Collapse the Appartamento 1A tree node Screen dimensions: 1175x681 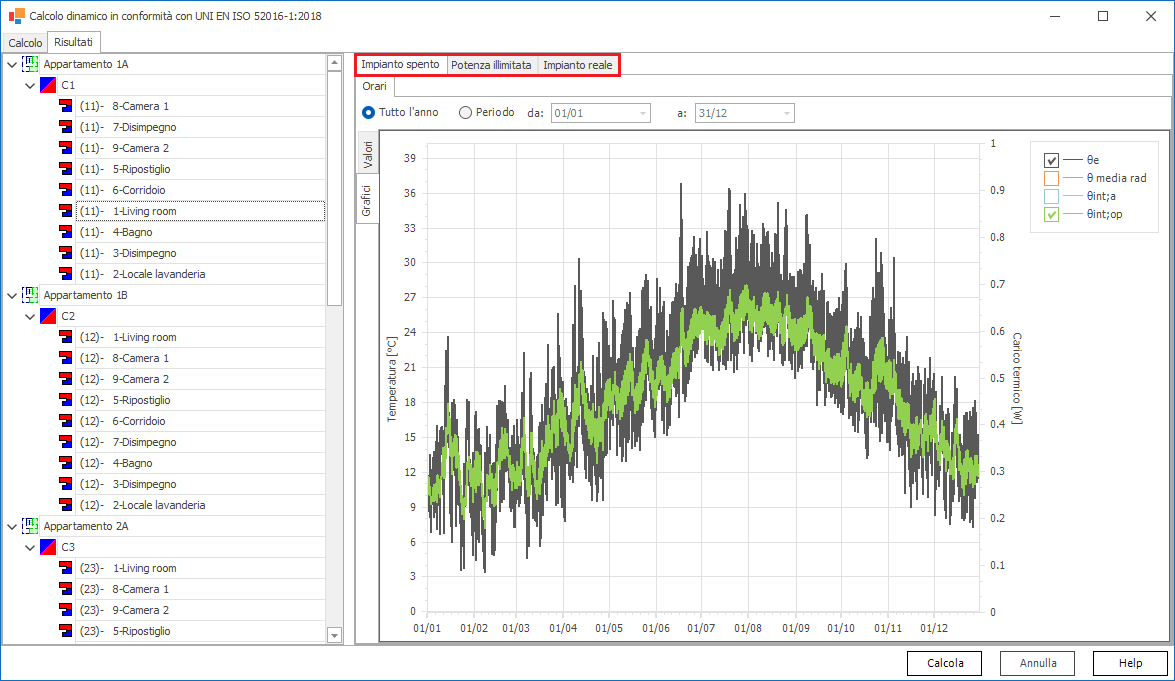coord(12,64)
